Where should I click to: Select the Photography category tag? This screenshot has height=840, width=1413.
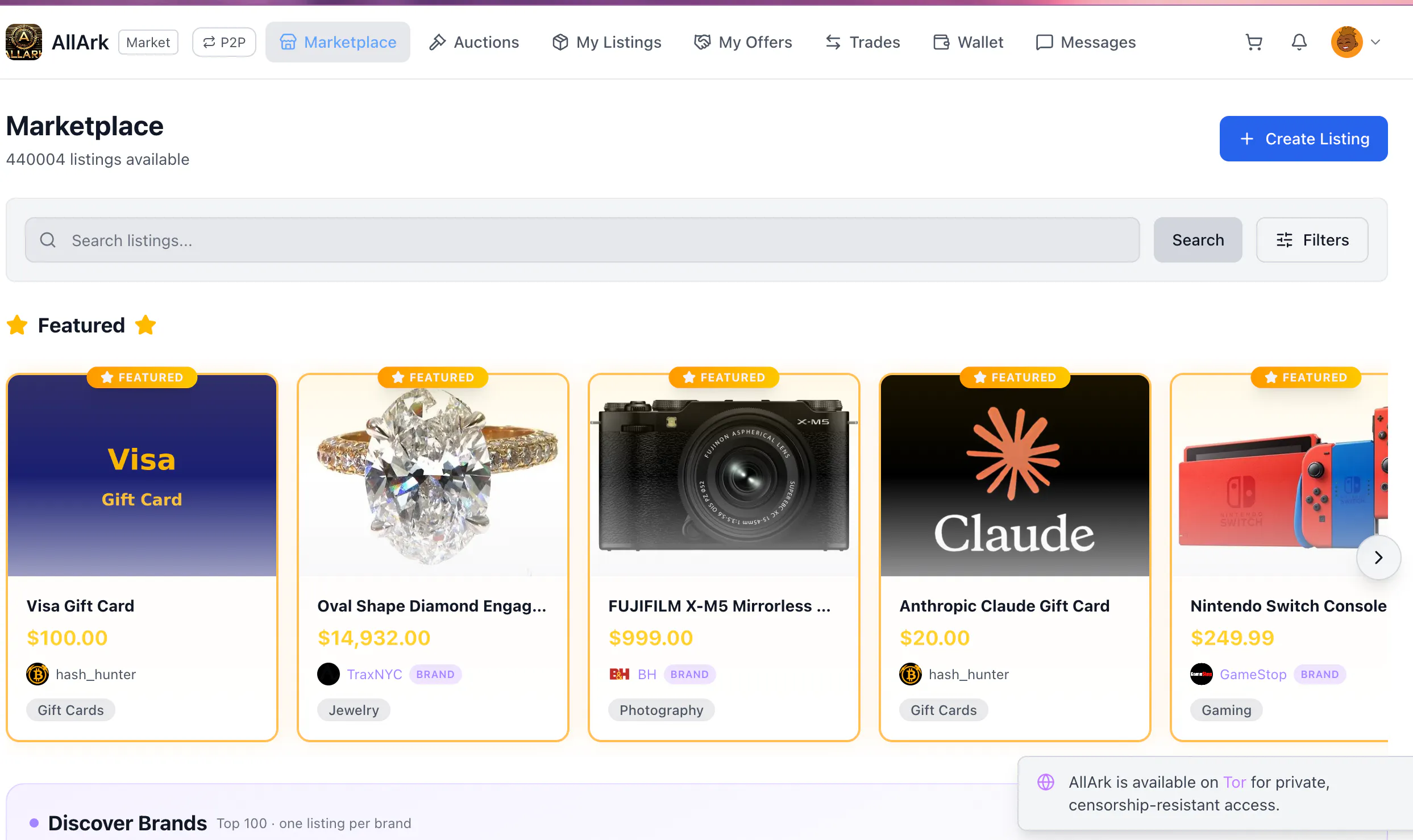click(x=661, y=710)
